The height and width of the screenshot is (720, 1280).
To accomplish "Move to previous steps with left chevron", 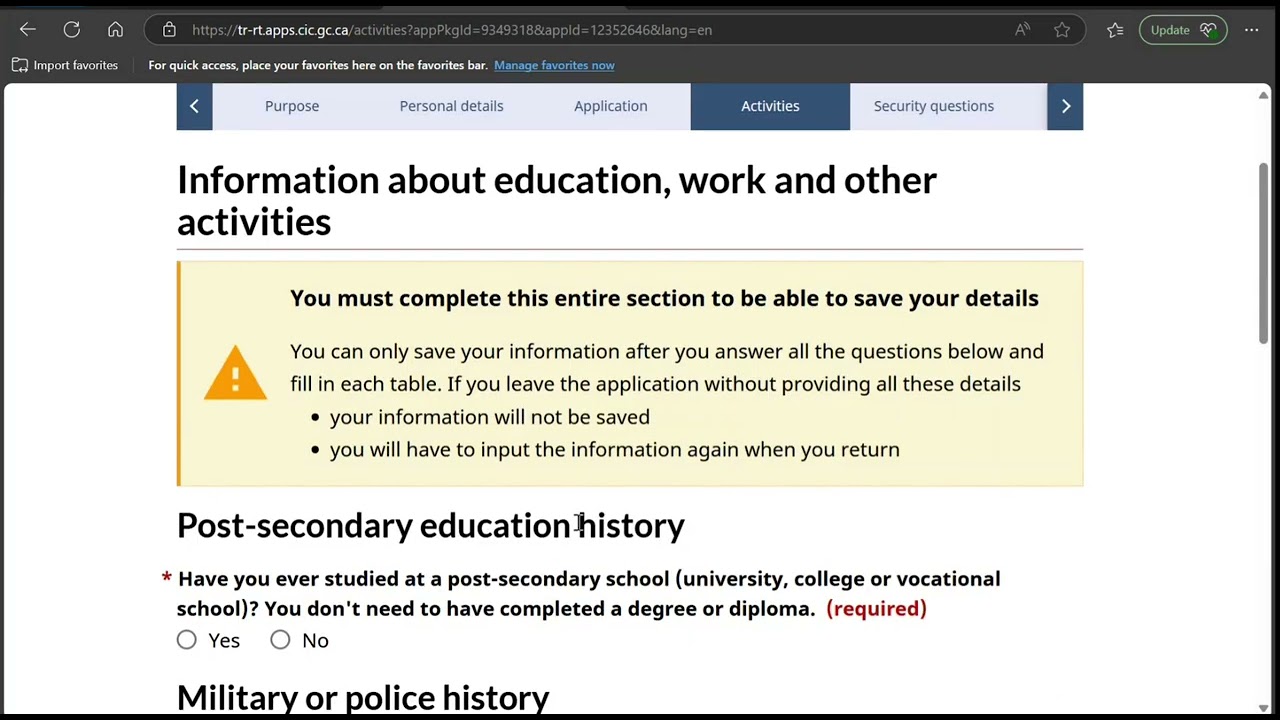I will [194, 106].
